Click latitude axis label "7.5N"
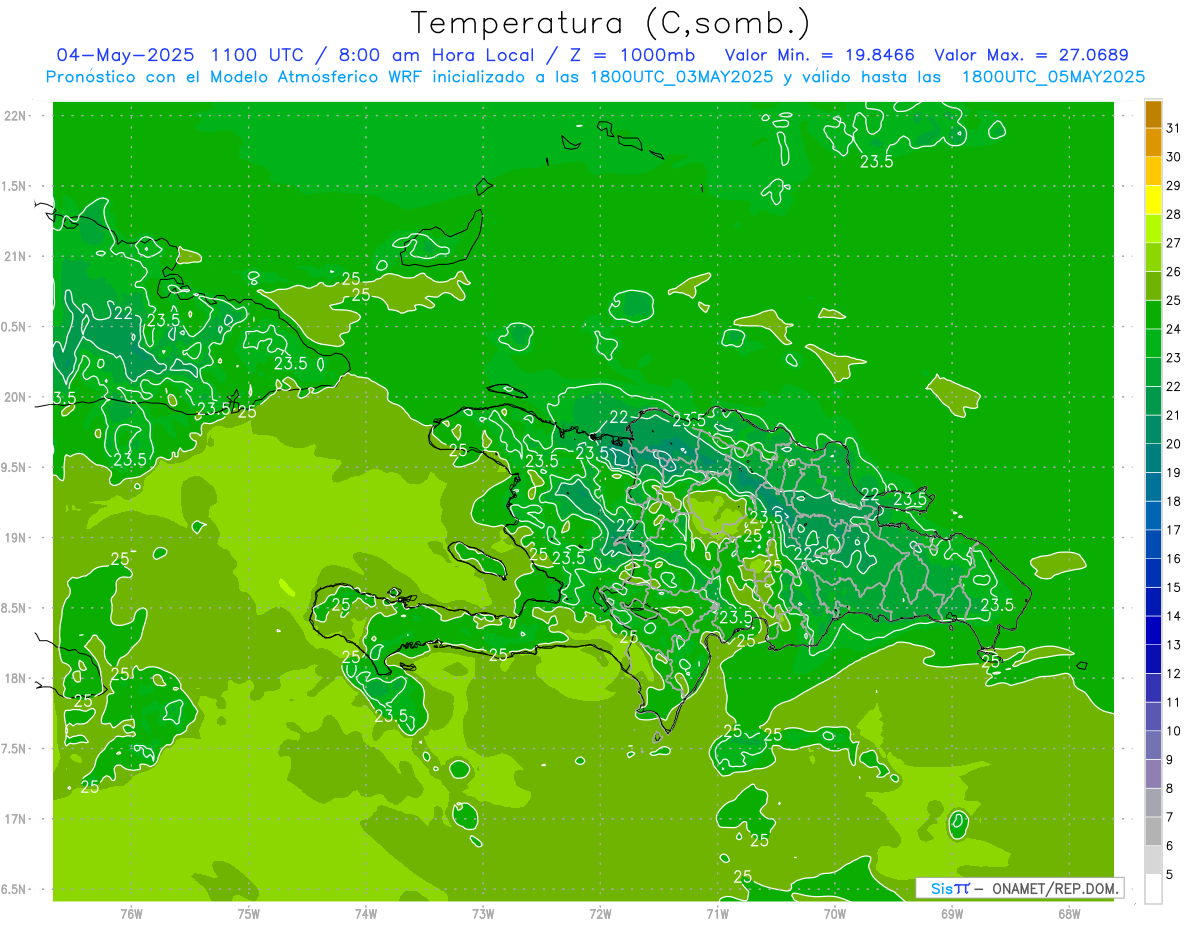The width and height of the screenshot is (1200, 927). [16, 749]
